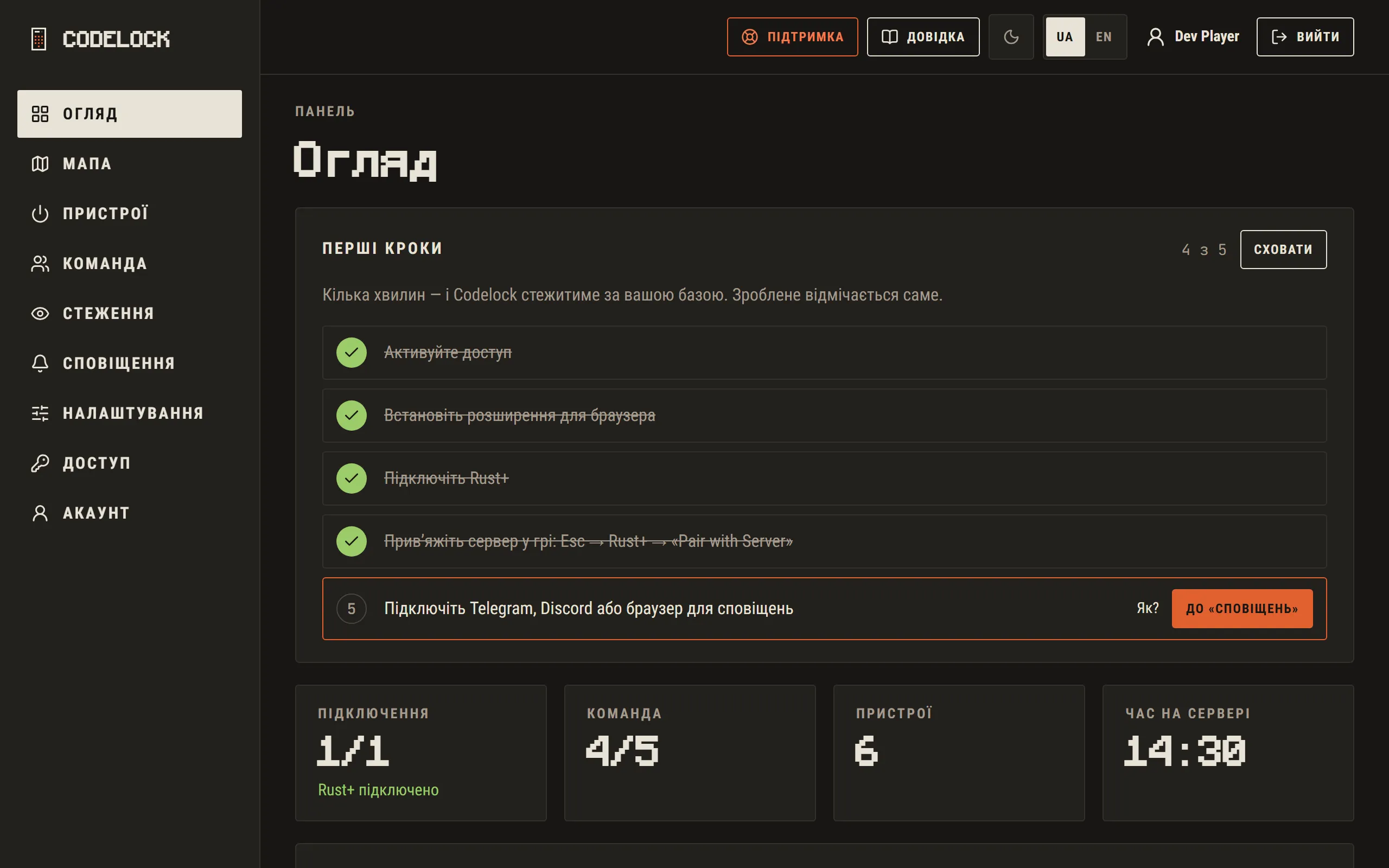Click the Пристрої 6 stat card
Screen dimensions: 1389x868
click(x=959, y=752)
